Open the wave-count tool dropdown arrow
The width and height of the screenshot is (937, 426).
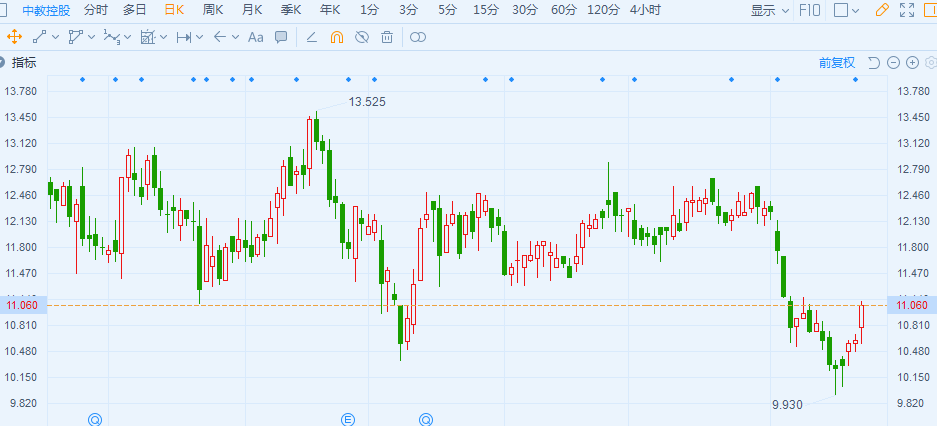127,38
